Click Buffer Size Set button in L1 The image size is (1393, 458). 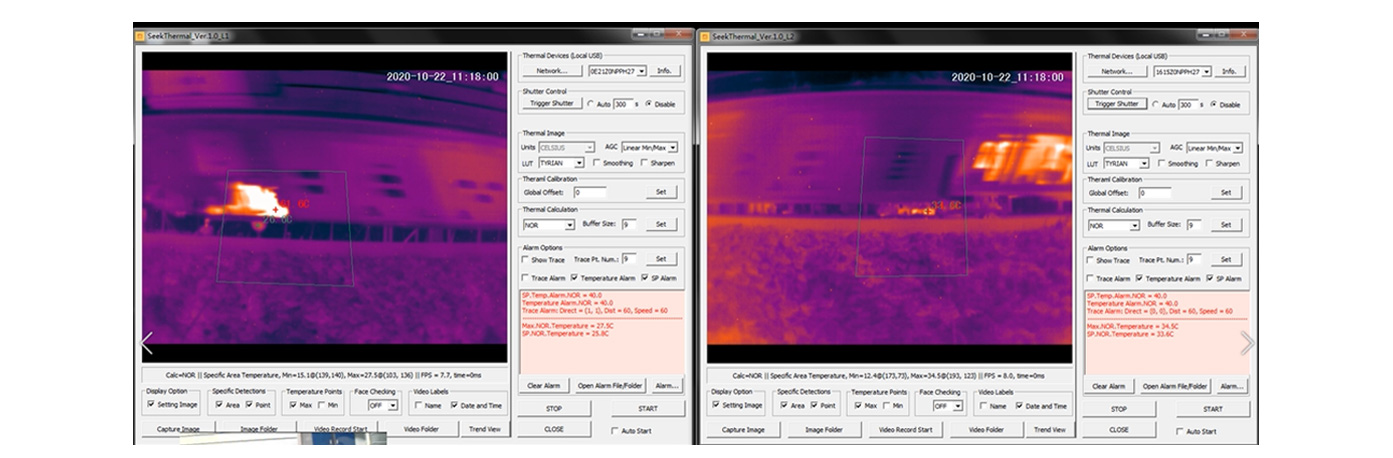(660, 224)
